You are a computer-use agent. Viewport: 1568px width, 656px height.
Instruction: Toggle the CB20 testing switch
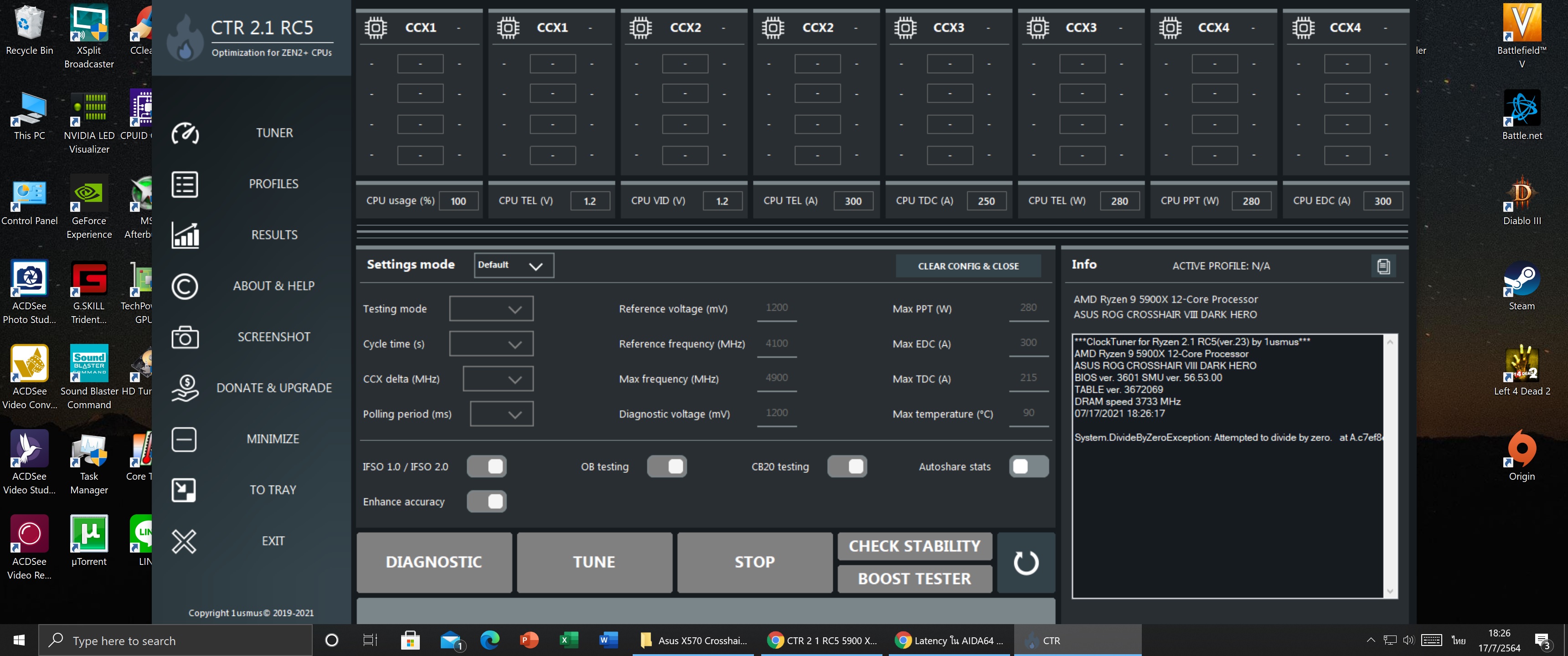tap(847, 466)
